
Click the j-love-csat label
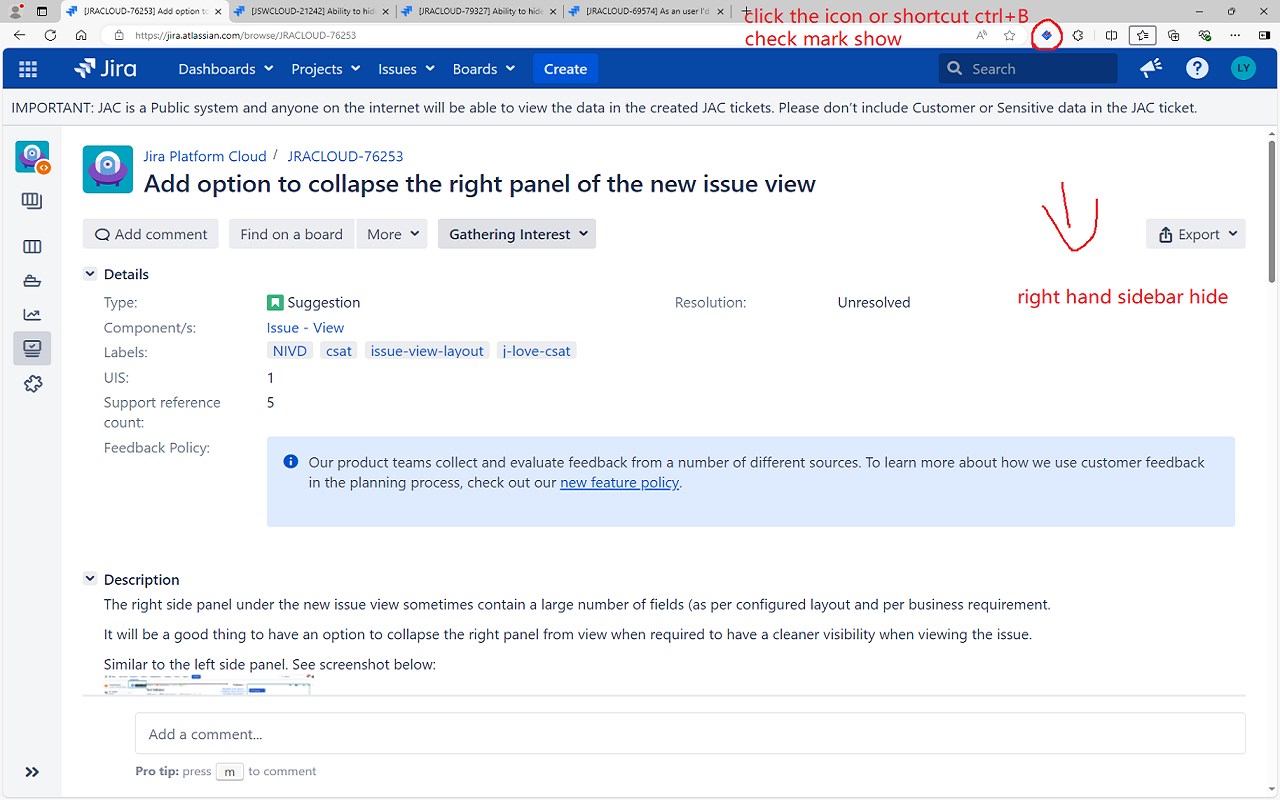point(537,351)
